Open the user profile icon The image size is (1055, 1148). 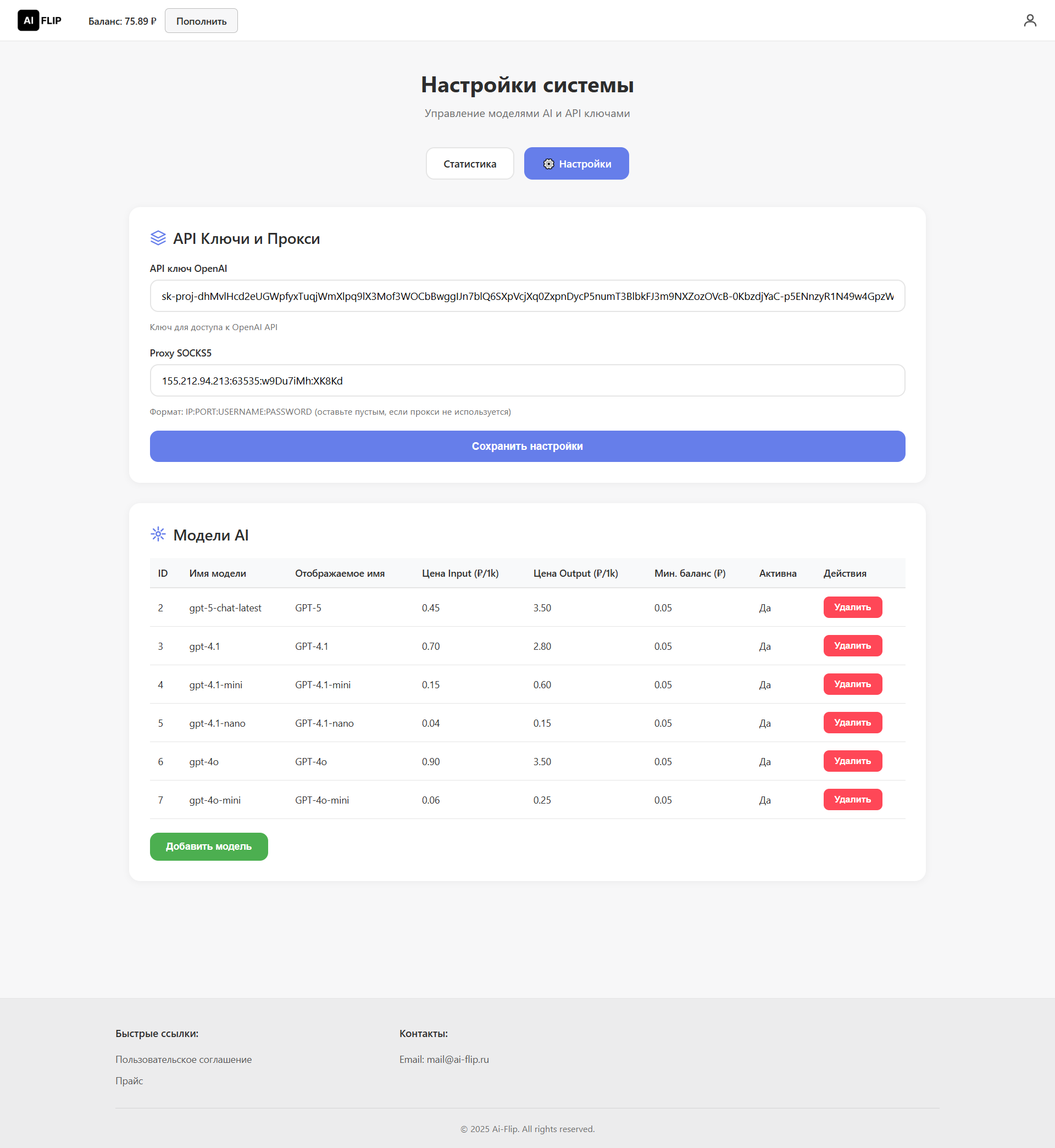(x=1029, y=20)
